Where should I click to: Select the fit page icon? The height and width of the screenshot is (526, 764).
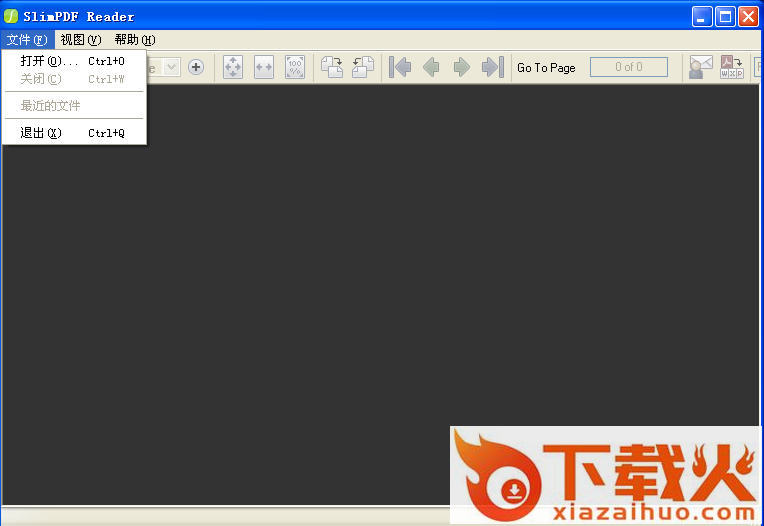[x=232, y=67]
